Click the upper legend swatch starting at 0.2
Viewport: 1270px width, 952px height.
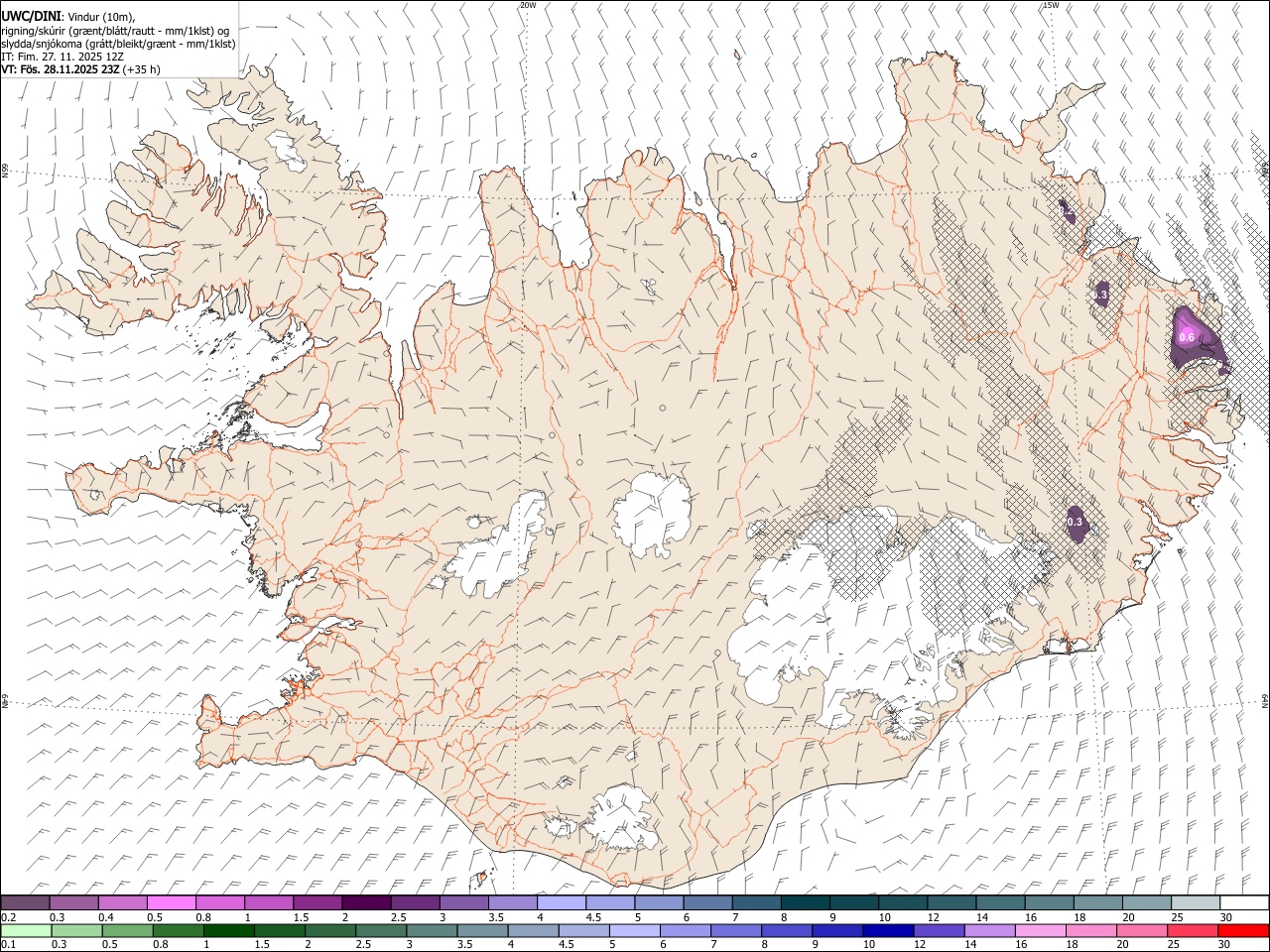pyautogui.click(x=26, y=902)
